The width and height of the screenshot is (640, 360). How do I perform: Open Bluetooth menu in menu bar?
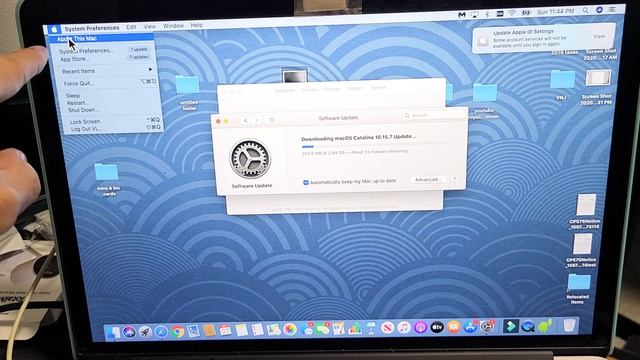487,14
